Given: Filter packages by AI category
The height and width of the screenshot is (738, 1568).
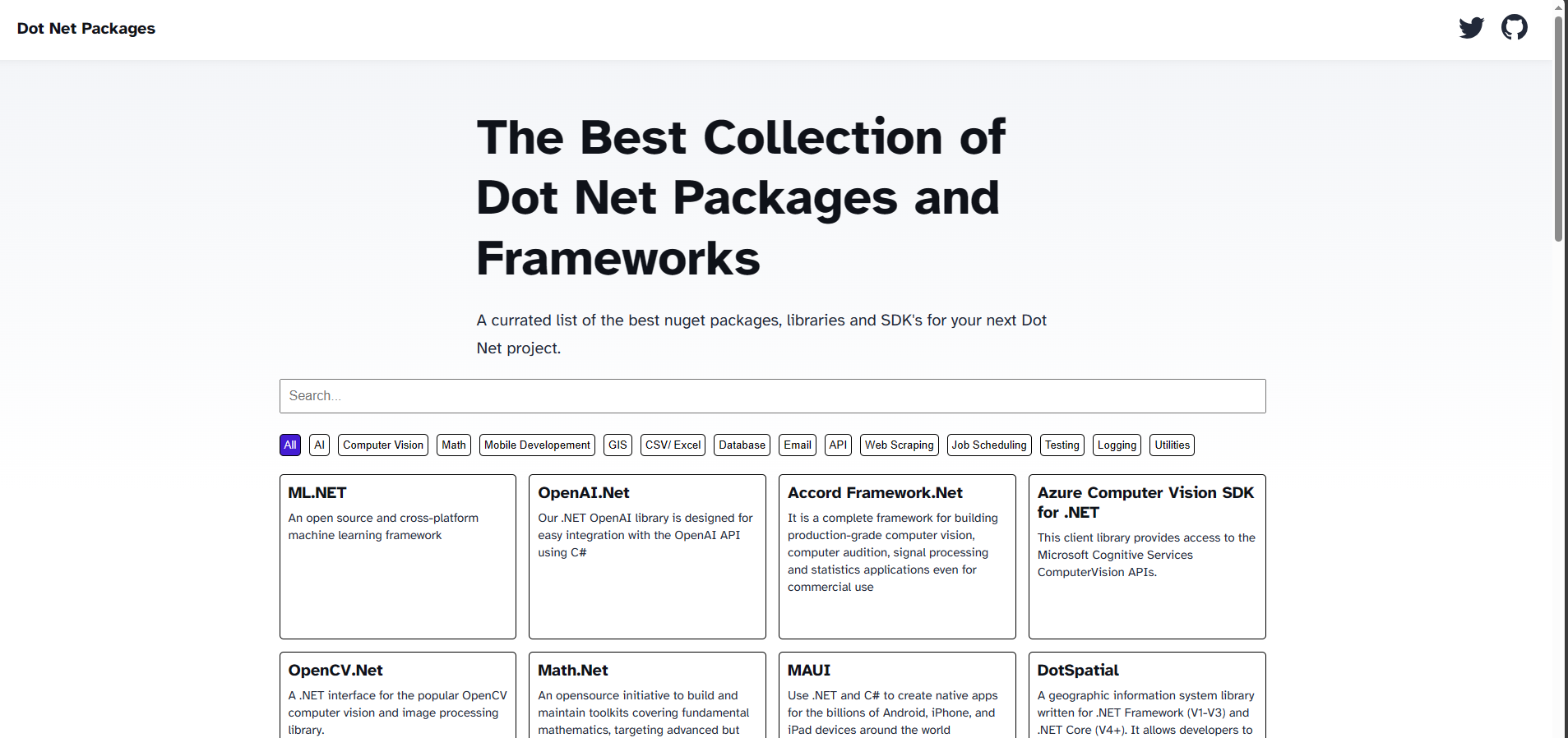Looking at the screenshot, I should [x=320, y=445].
